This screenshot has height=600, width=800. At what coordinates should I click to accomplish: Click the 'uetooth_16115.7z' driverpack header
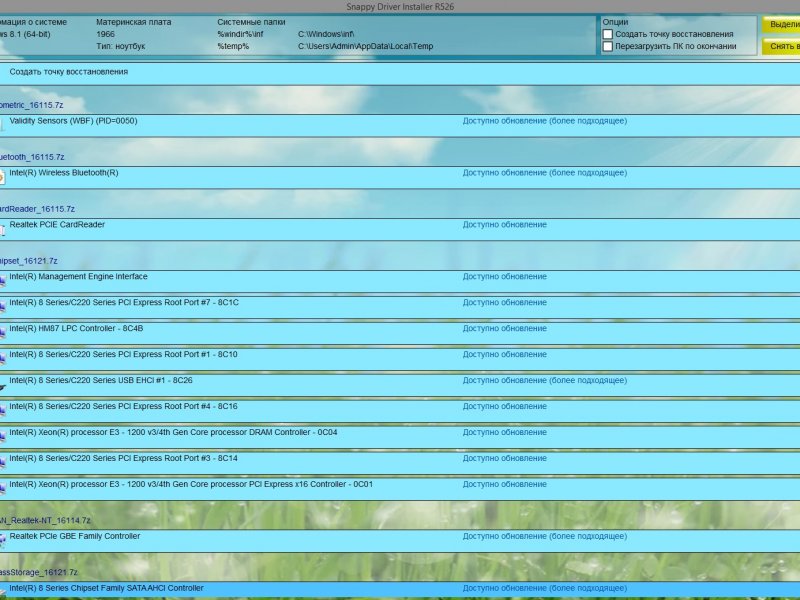[x=32, y=157]
